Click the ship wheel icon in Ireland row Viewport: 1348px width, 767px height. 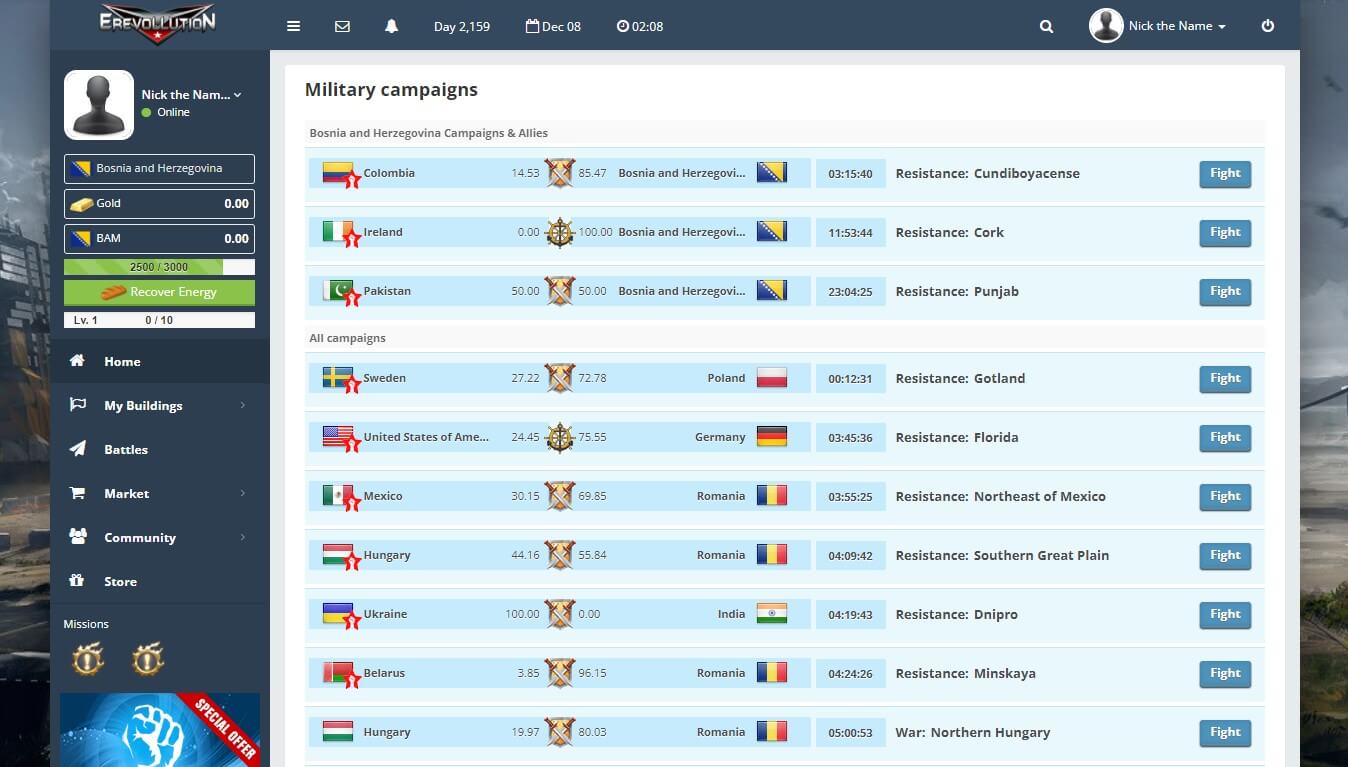560,232
